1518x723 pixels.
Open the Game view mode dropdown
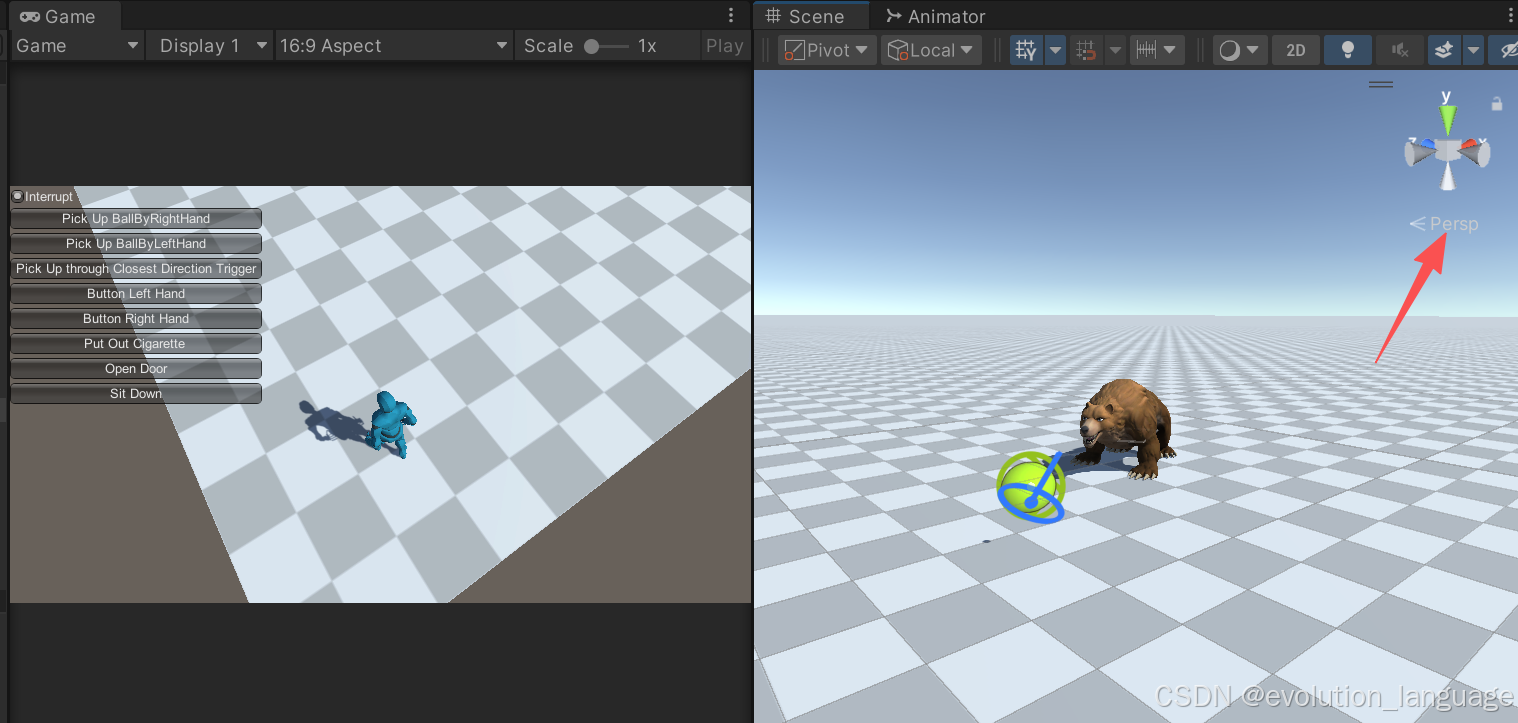[77, 46]
